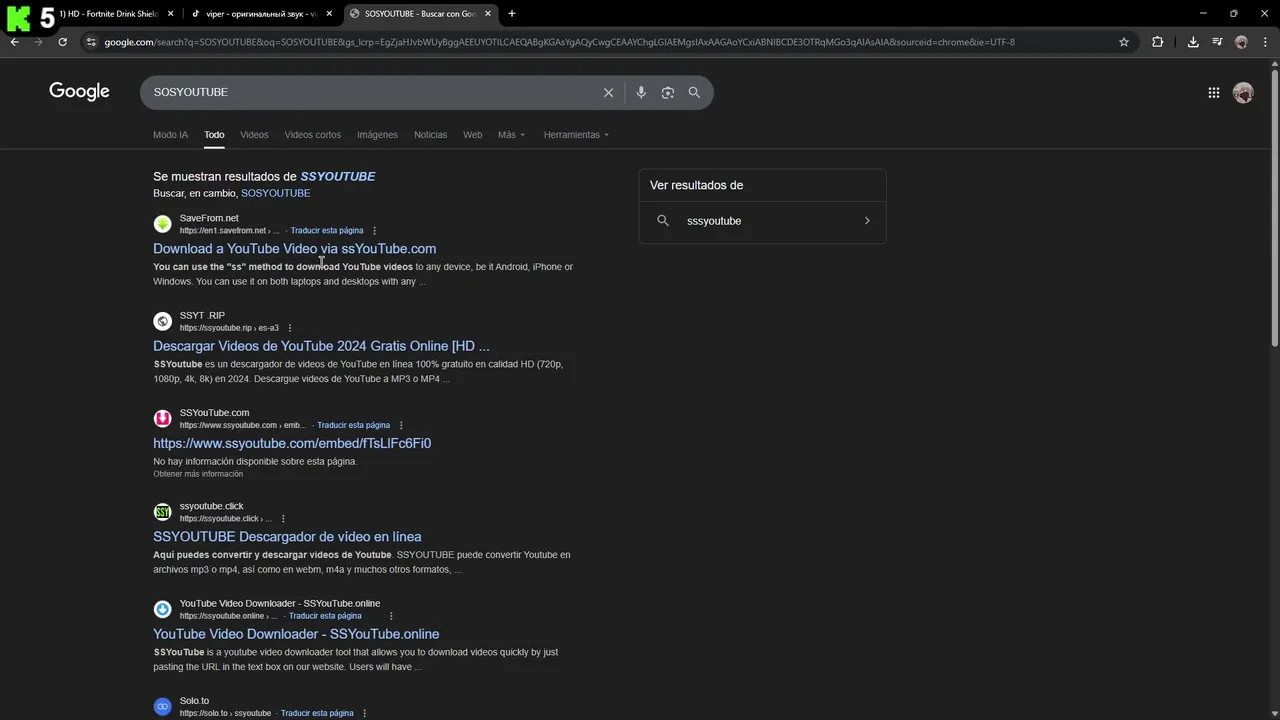Viewport: 1280px width, 720px height.
Task: Translate the Solo.to page
Action: (x=317, y=713)
